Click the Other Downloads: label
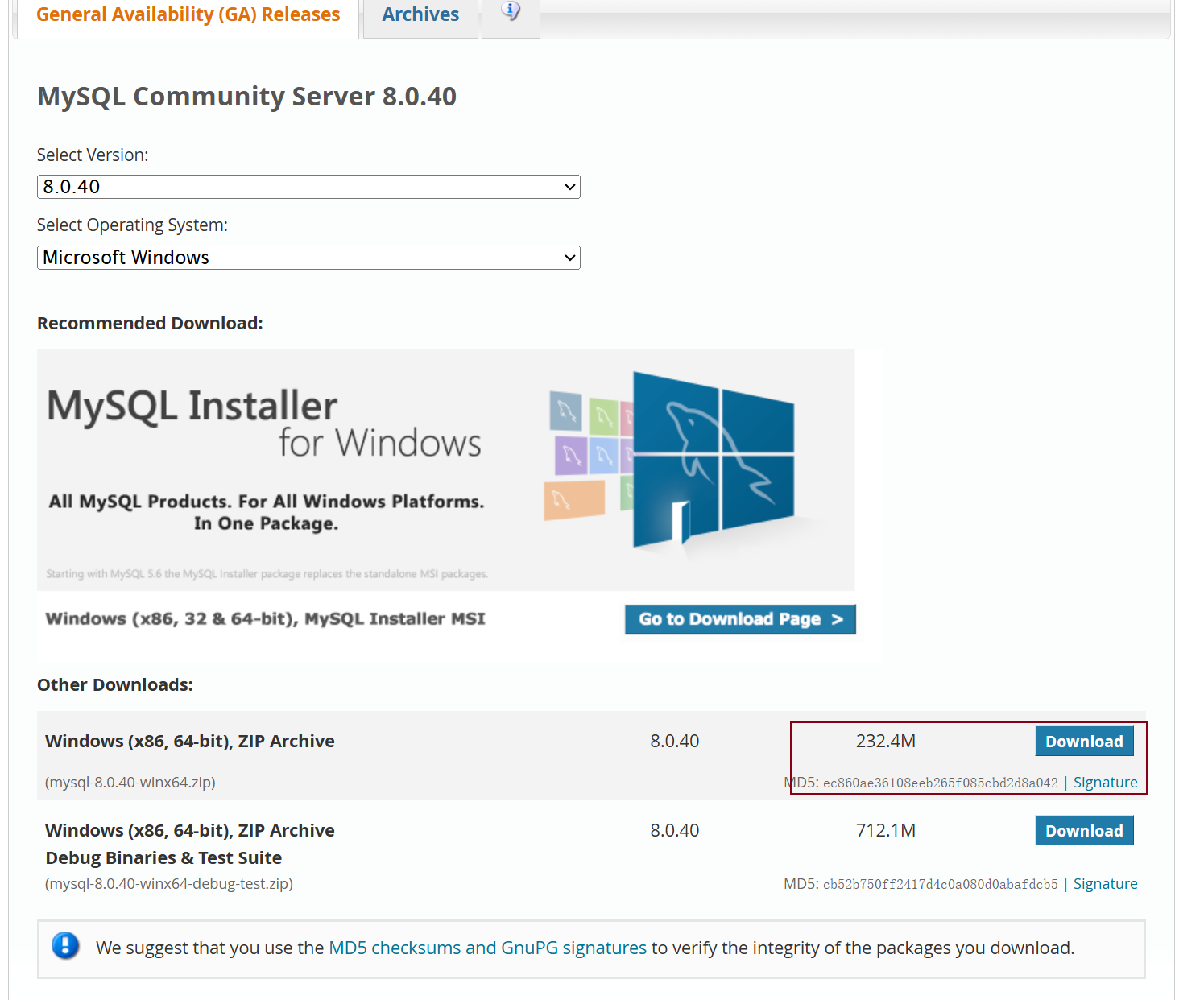1204x1000 pixels. 115,685
